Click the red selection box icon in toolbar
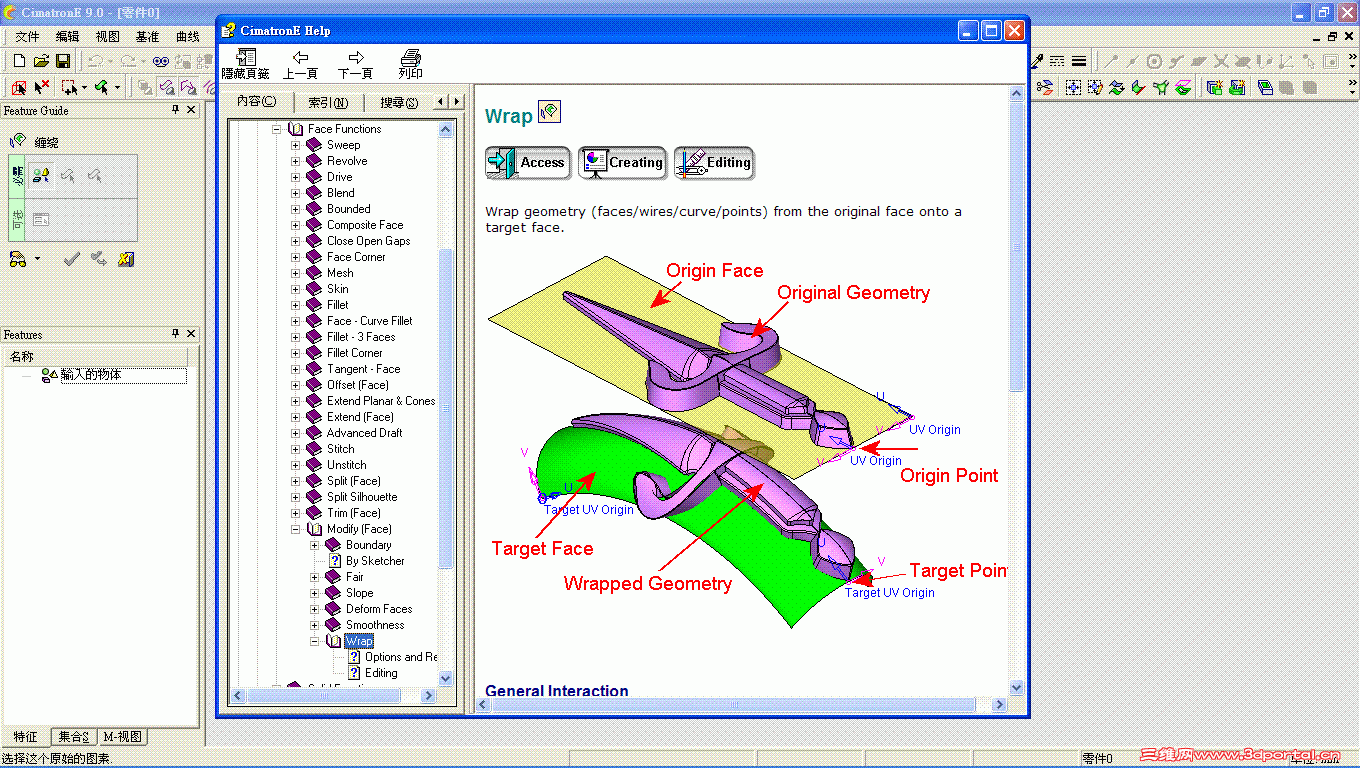 (x=18, y=88)
